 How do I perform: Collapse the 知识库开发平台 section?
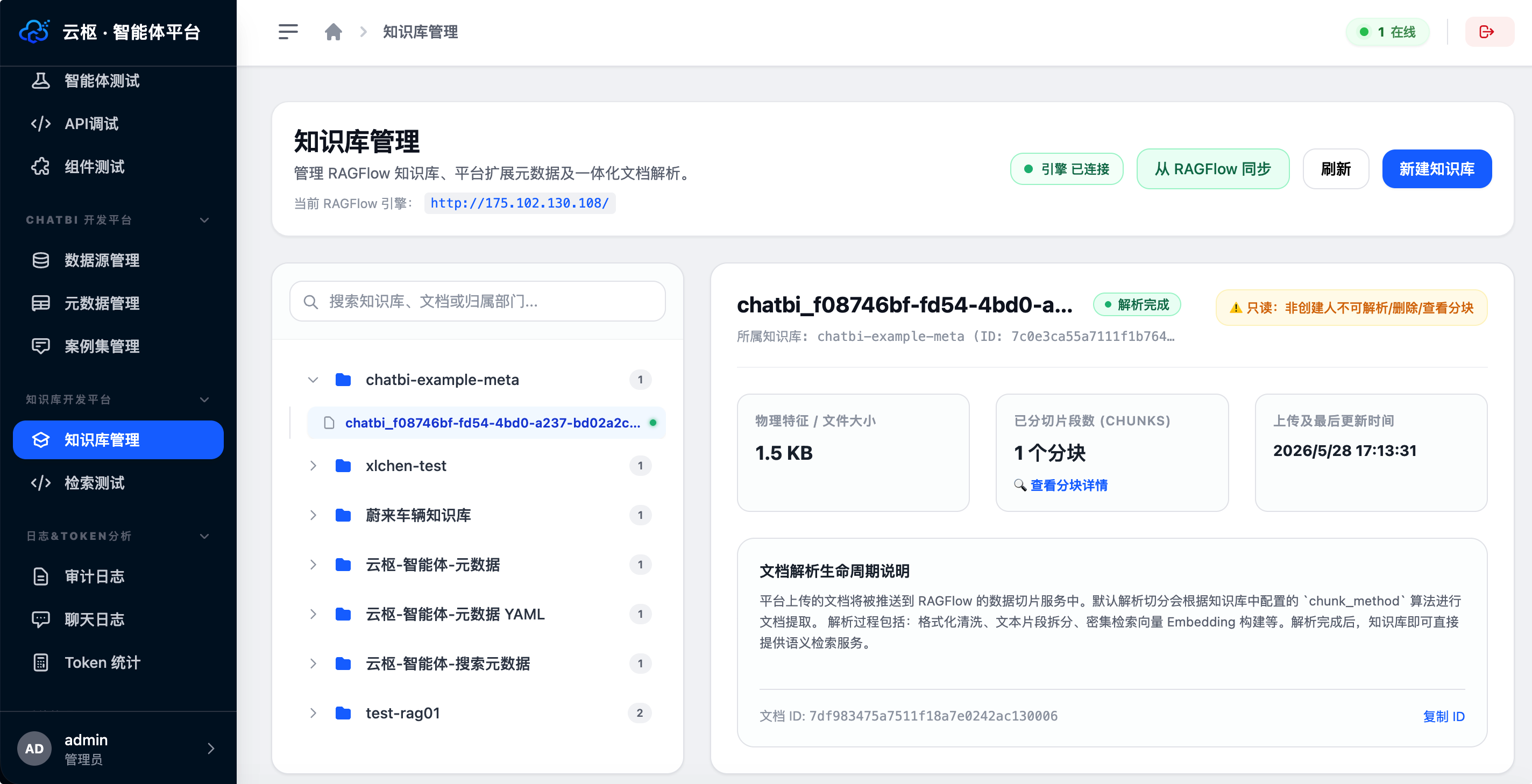[204, 400]
